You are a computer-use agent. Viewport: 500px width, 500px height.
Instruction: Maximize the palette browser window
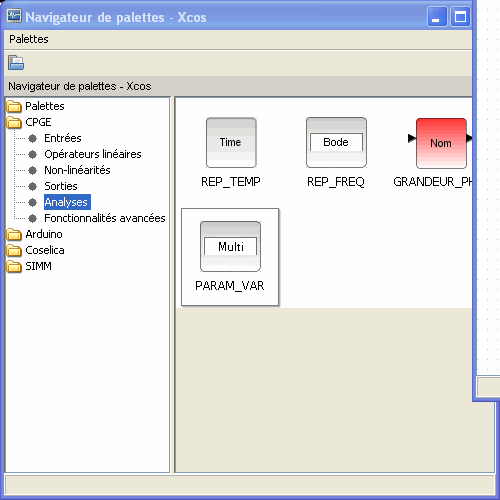pos(460,17)
